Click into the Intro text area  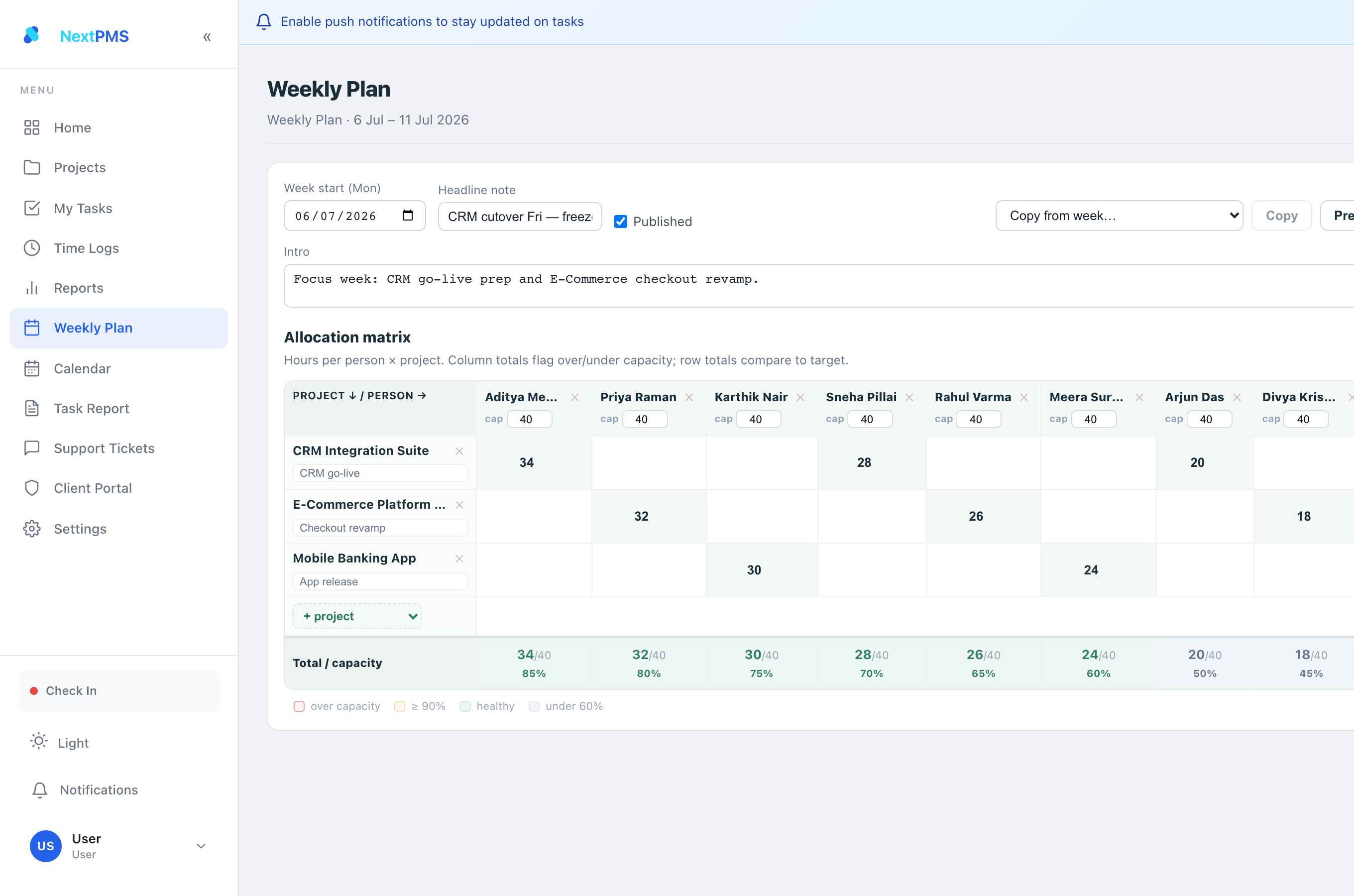[x=819, y=286]
